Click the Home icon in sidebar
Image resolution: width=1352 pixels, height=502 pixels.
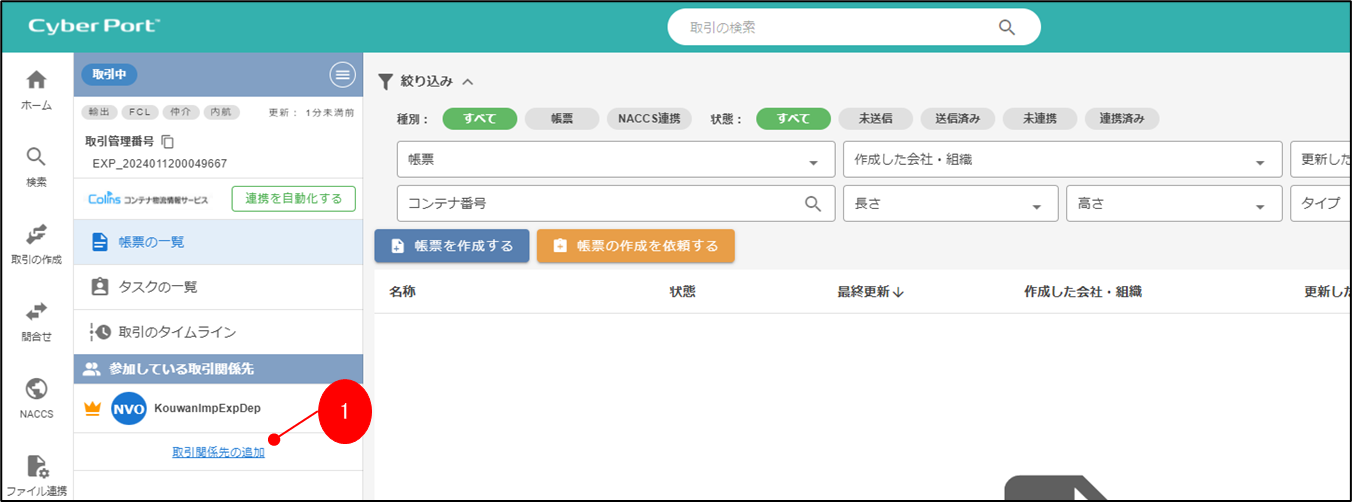pyautogui.click(x=36, y=80)
